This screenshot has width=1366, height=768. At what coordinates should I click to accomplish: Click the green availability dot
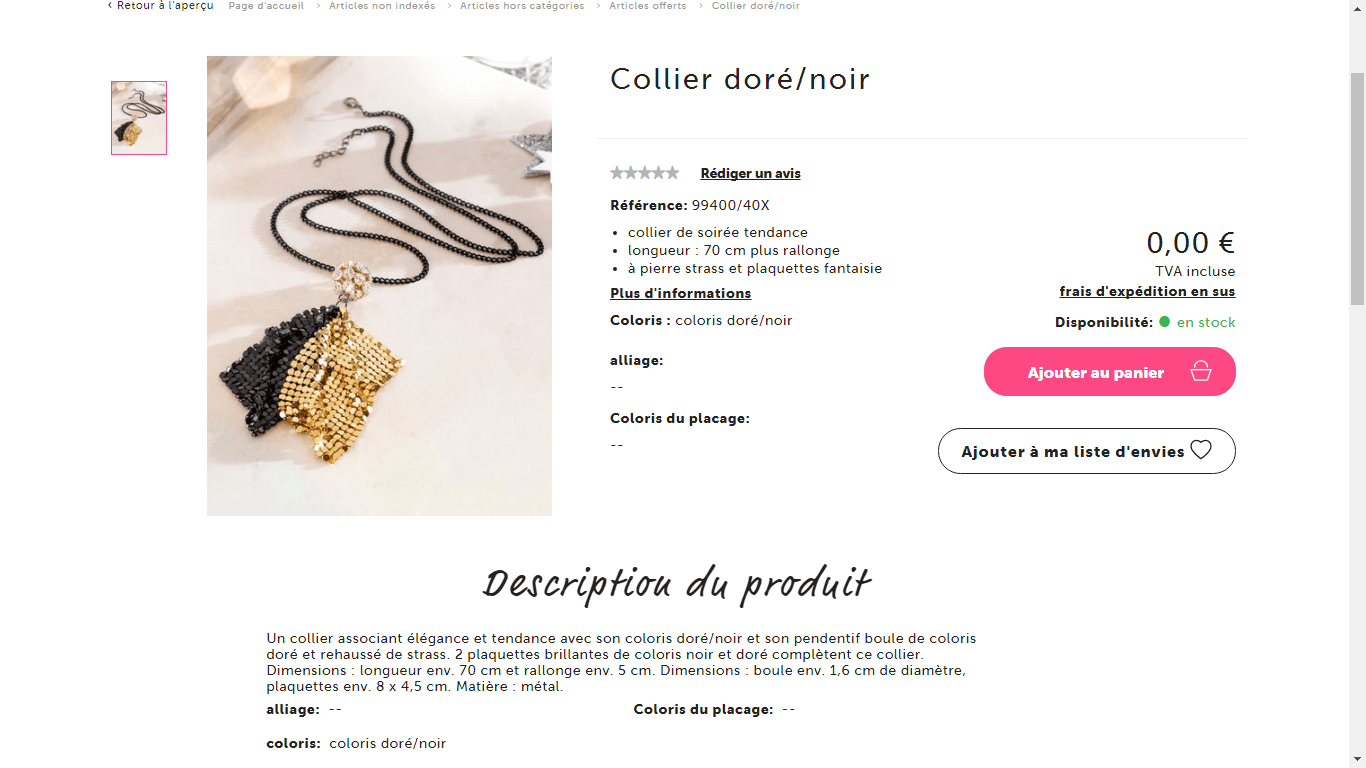1164,322
